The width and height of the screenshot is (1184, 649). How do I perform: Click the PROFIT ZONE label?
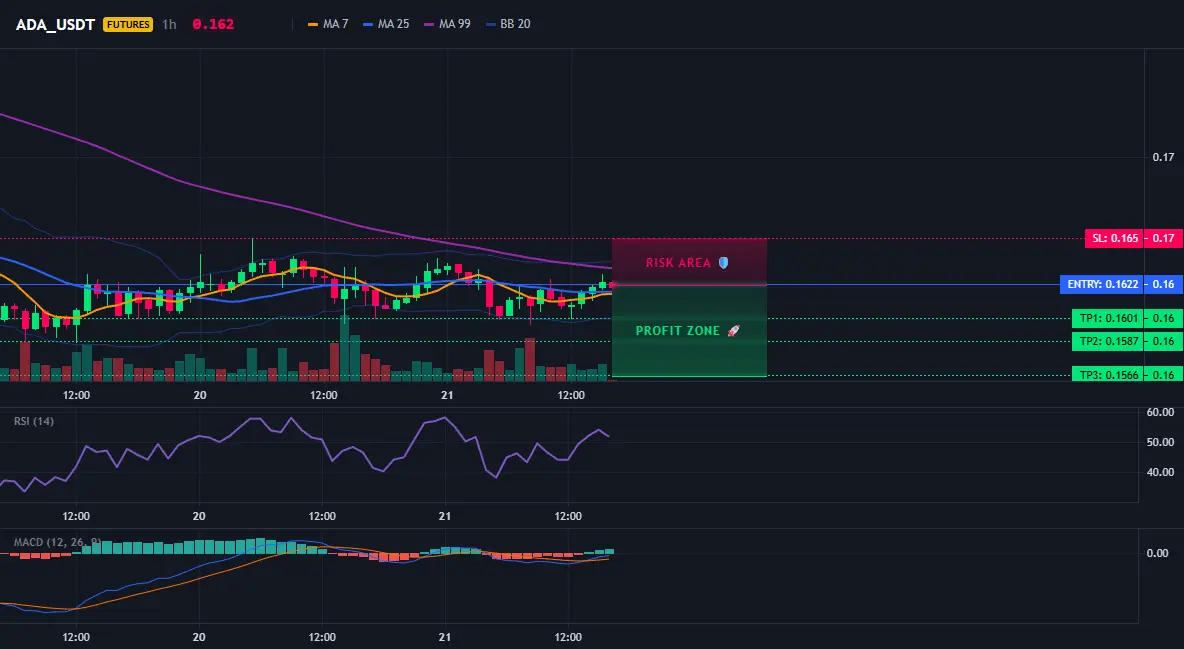(678, 331)
